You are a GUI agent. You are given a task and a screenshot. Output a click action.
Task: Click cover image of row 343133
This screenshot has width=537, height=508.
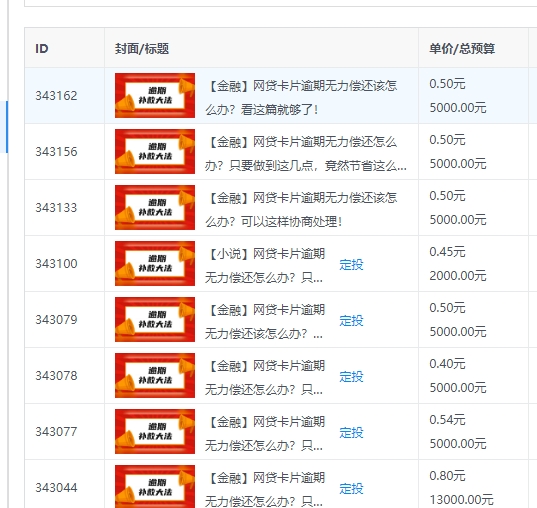pyautogui.click(x=155, y=207)
